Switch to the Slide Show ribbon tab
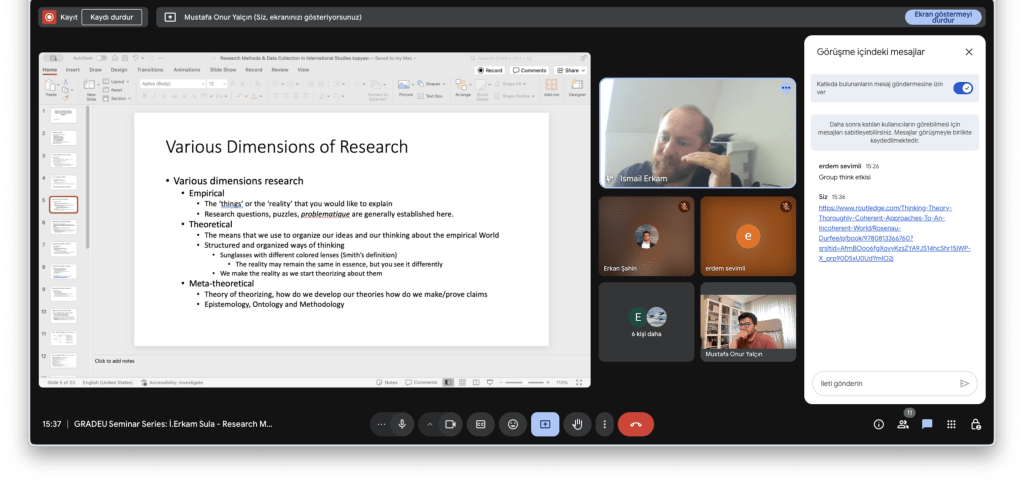1024x483 pixels. point(223,70)
